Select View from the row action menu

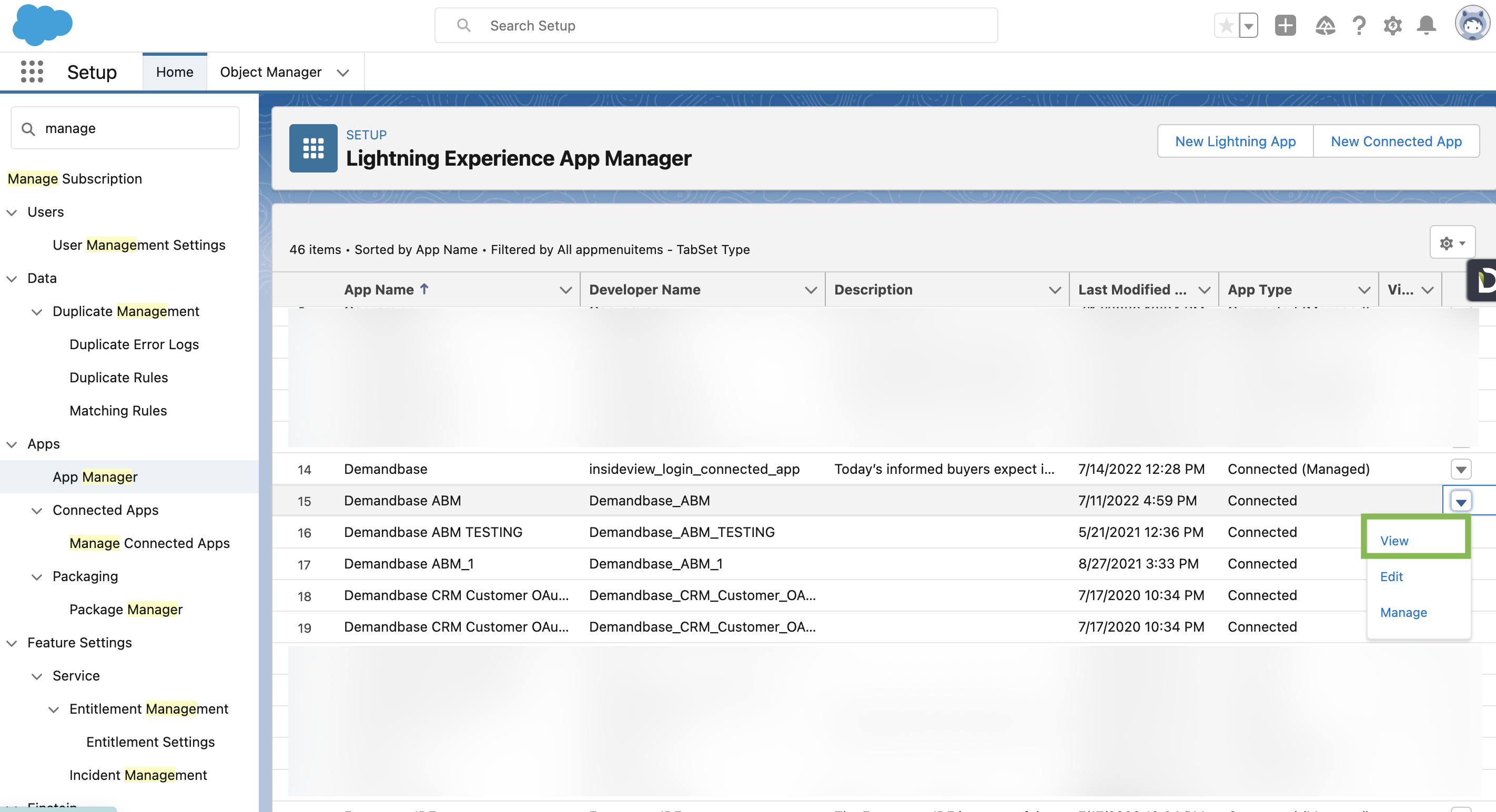(x=1394, y=540)
